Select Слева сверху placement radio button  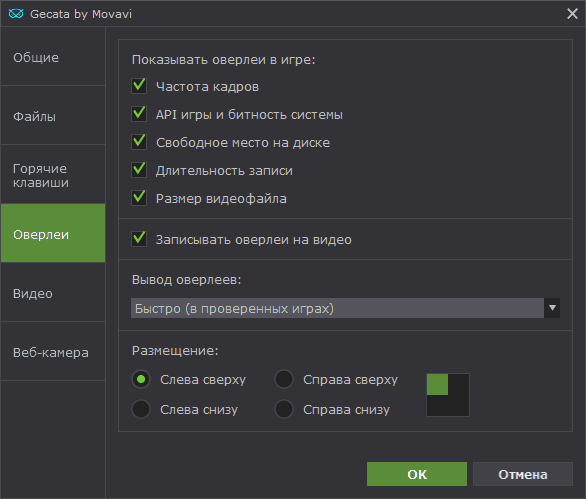(x=141, y=379)
